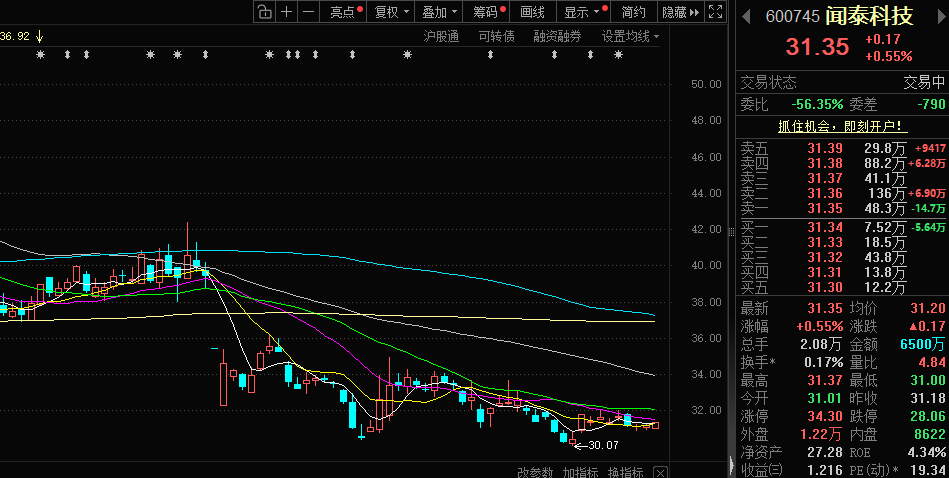The height and width of the screenshot is (478, 949).
Task: Click the 30.07 low price label on the chart
Action: coord(603,445)
